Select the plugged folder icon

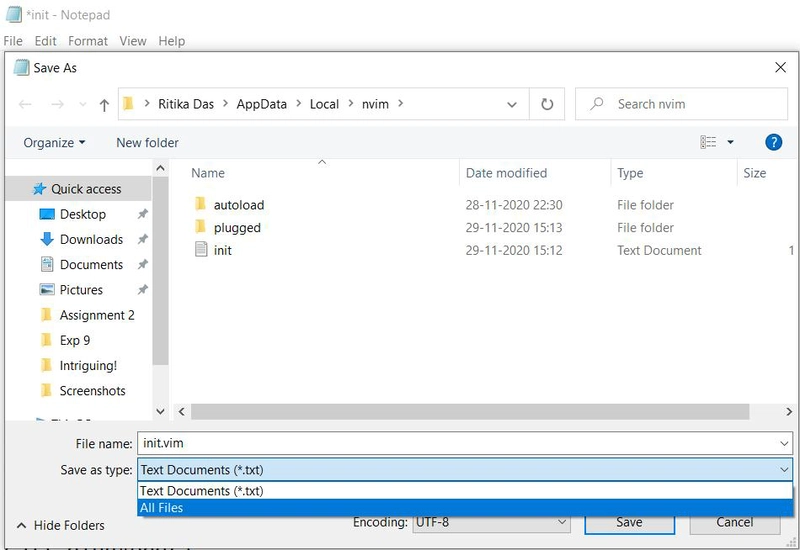(x=201, y=227)
